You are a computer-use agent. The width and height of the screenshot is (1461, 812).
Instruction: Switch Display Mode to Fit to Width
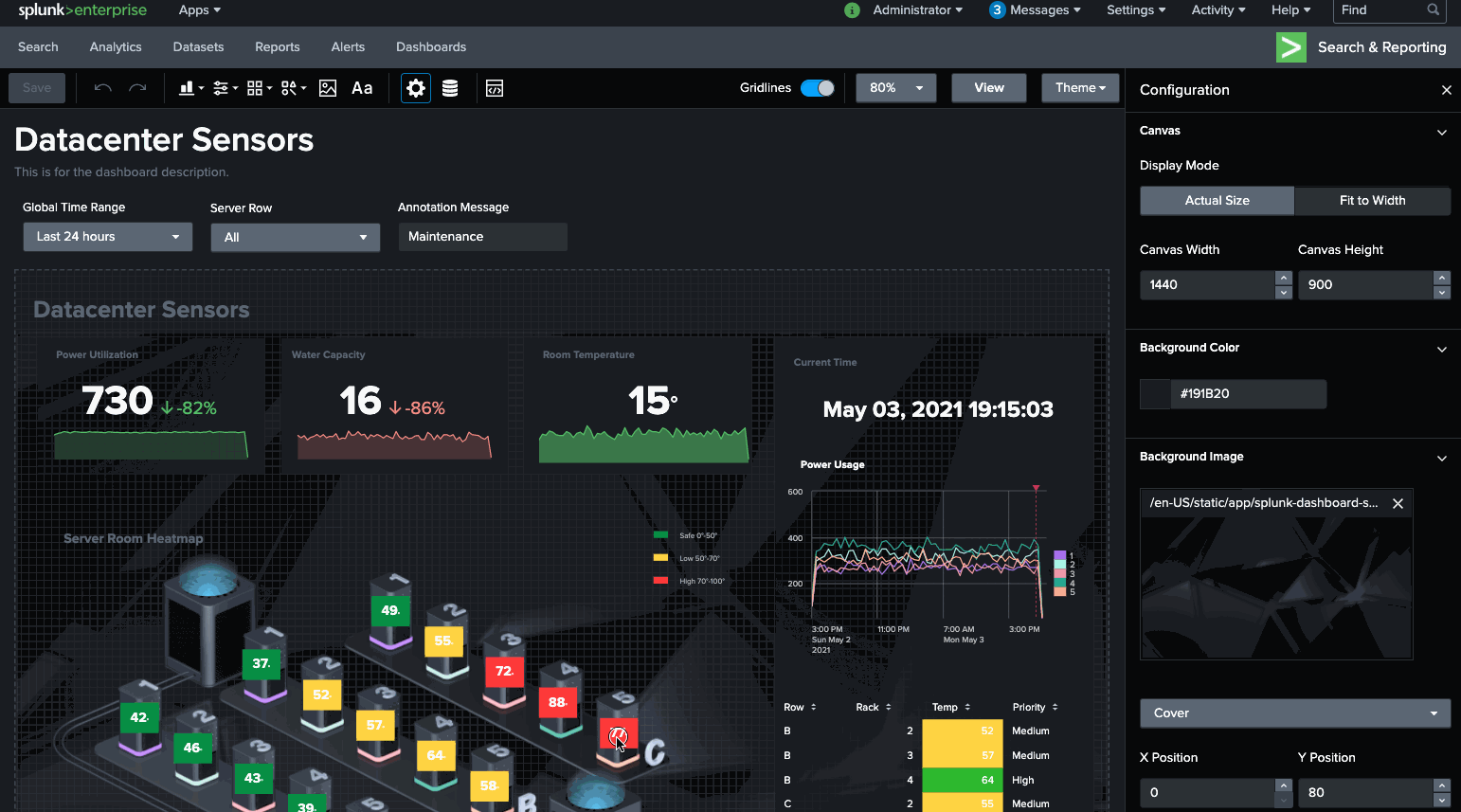click(1372, 201)
